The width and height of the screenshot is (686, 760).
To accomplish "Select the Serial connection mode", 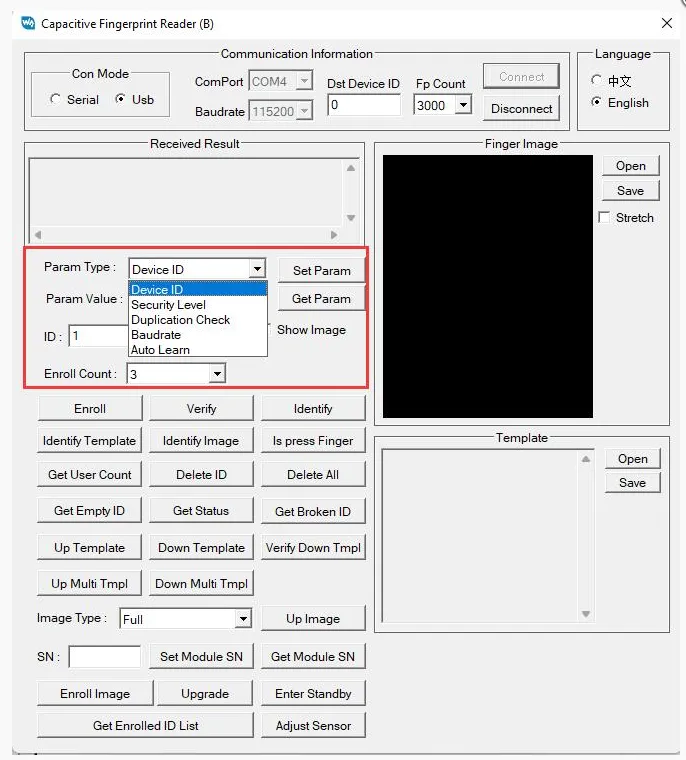I will tap(75, 100).
